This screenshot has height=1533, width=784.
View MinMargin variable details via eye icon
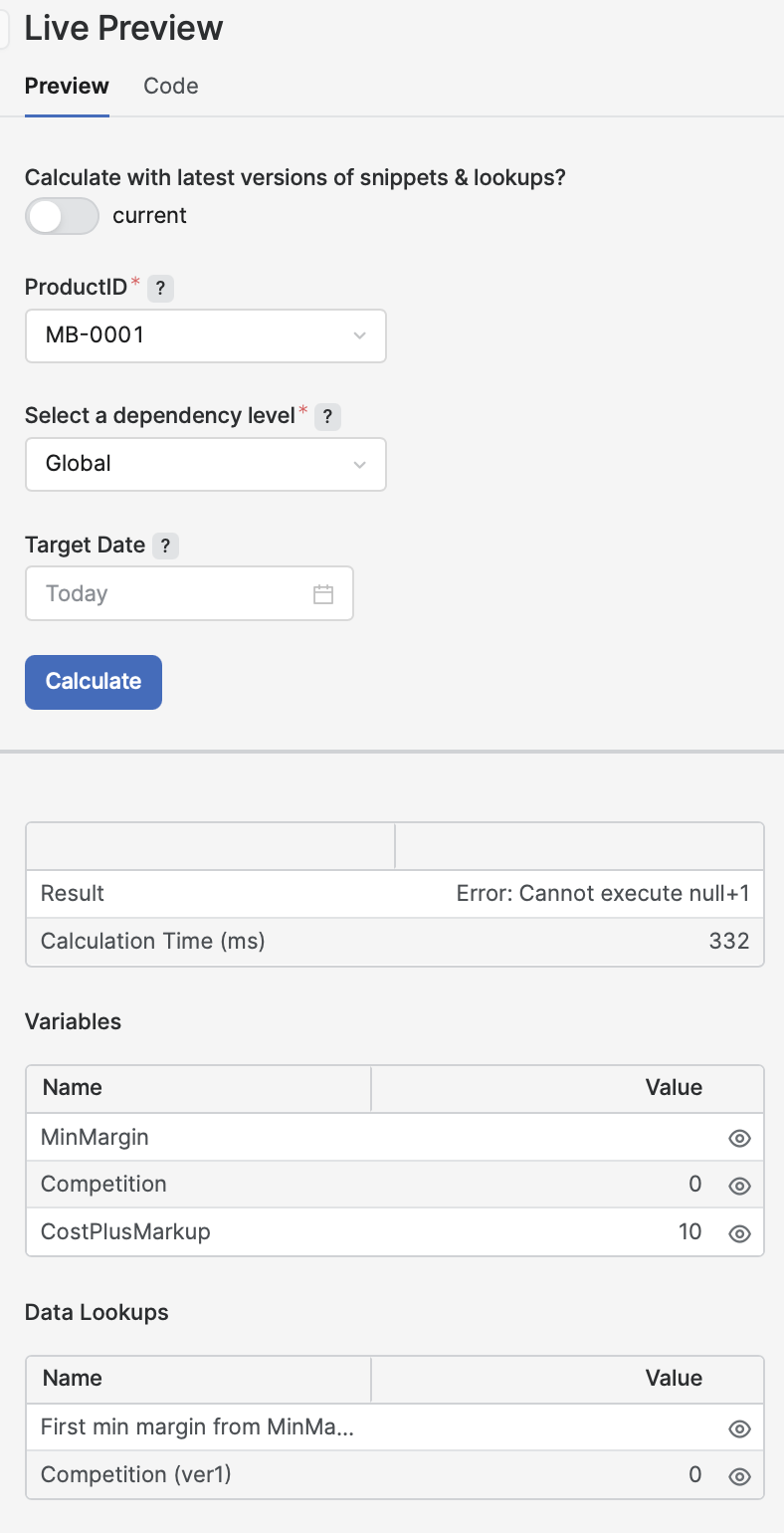739,1138
